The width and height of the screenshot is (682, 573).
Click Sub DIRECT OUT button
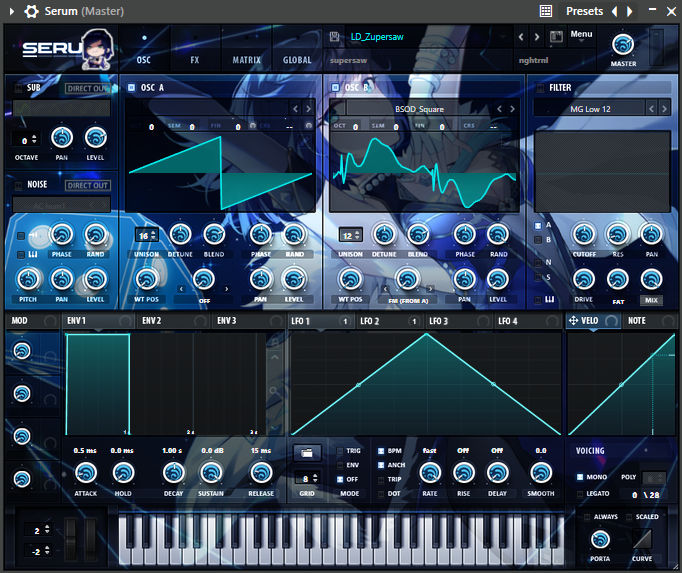pos(88,88)
